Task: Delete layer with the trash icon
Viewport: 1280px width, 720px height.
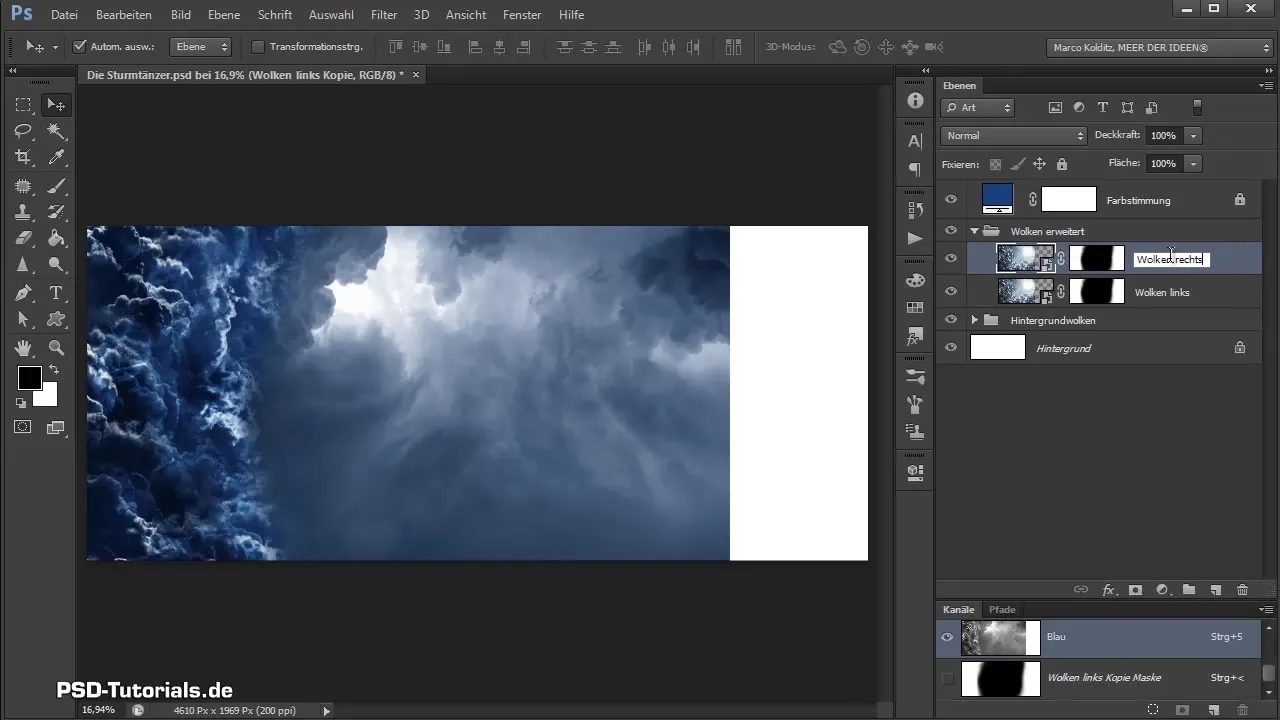Action: coord(1242,590)
